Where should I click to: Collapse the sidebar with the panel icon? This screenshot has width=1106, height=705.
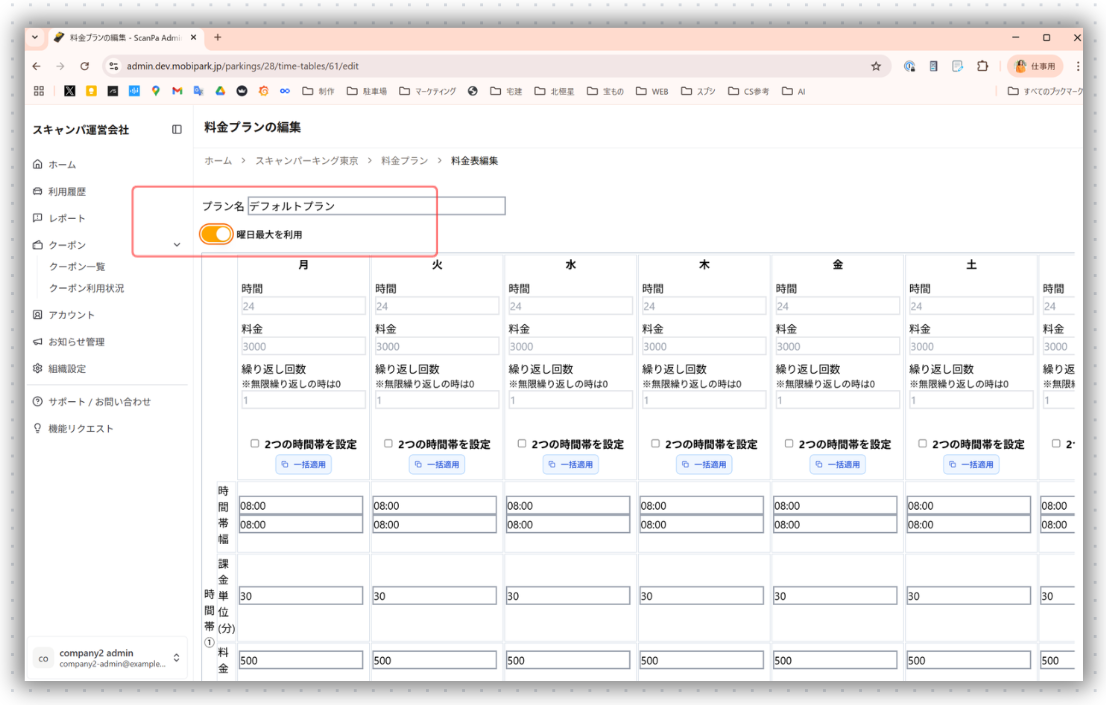pyautogui.click(x=177, y=129)
